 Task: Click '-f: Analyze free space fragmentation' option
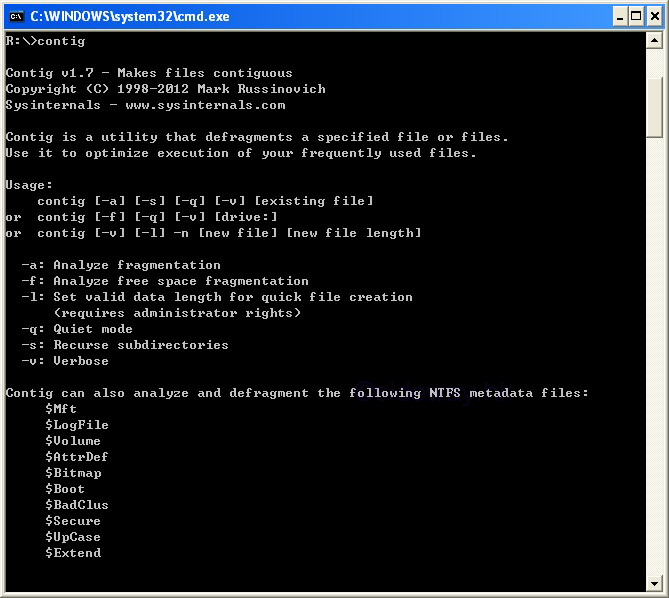pos(165,281)
